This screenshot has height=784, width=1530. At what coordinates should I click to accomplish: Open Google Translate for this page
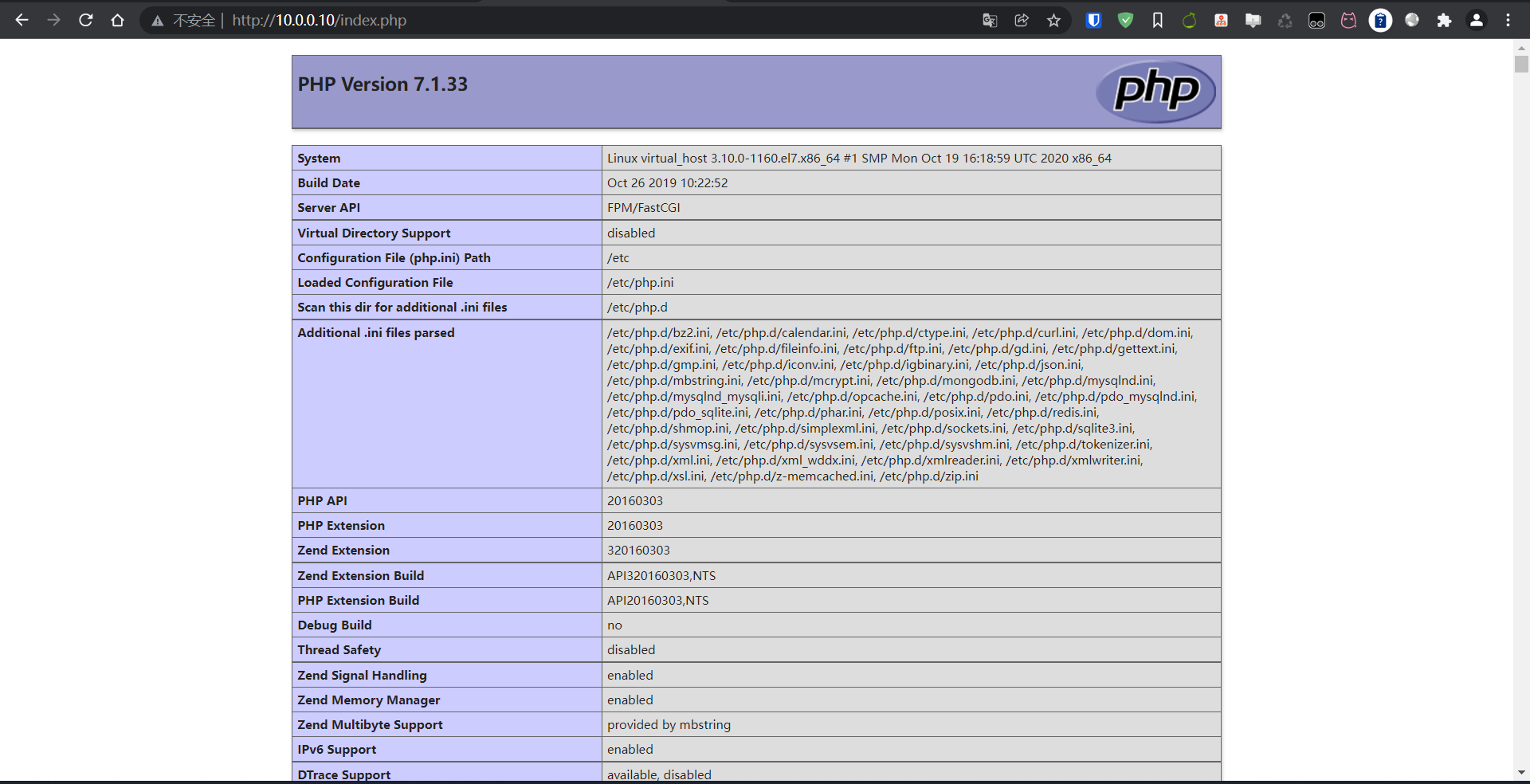tap(990, 20)
